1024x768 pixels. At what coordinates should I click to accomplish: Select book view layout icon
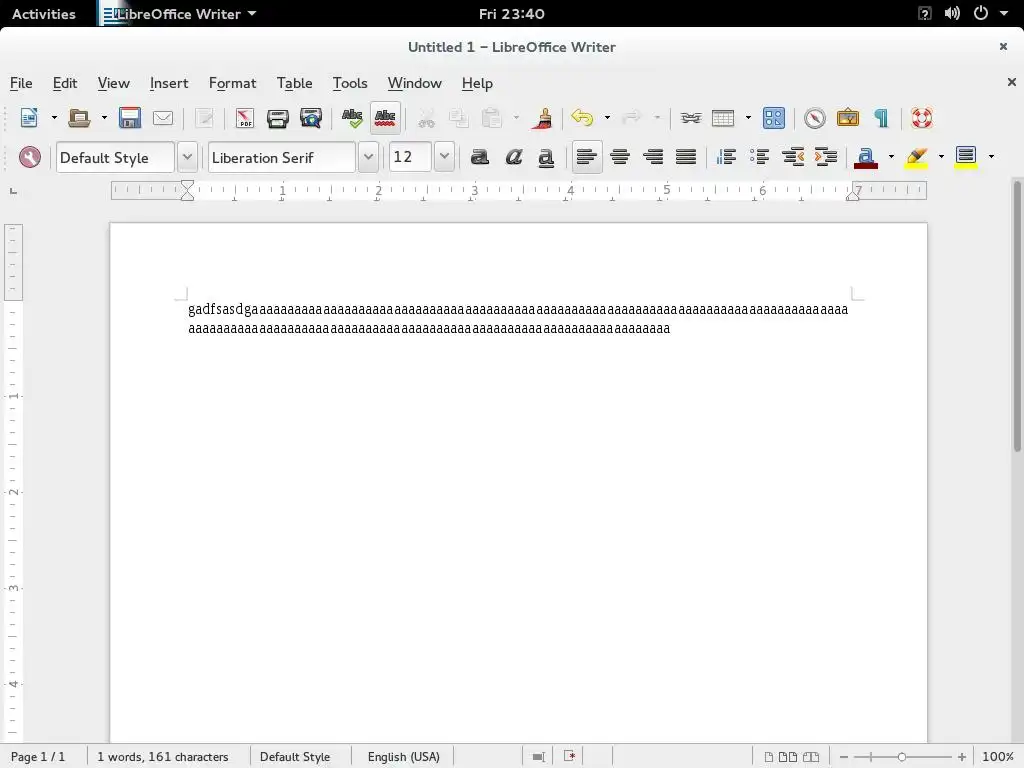[810, 757]
